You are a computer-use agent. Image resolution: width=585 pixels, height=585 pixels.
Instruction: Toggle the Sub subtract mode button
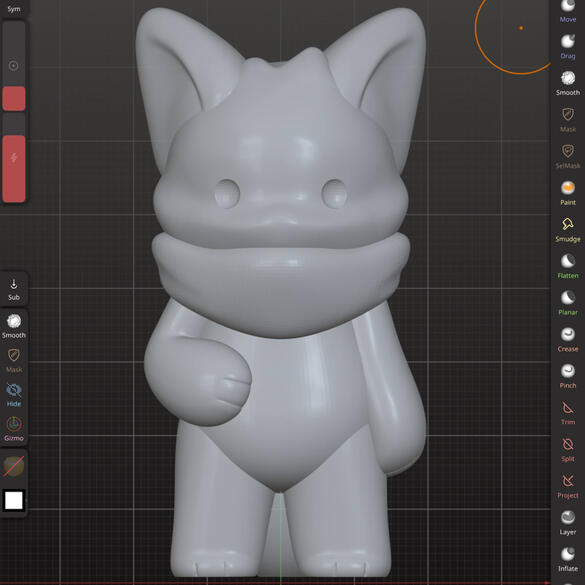click(14, 289)
